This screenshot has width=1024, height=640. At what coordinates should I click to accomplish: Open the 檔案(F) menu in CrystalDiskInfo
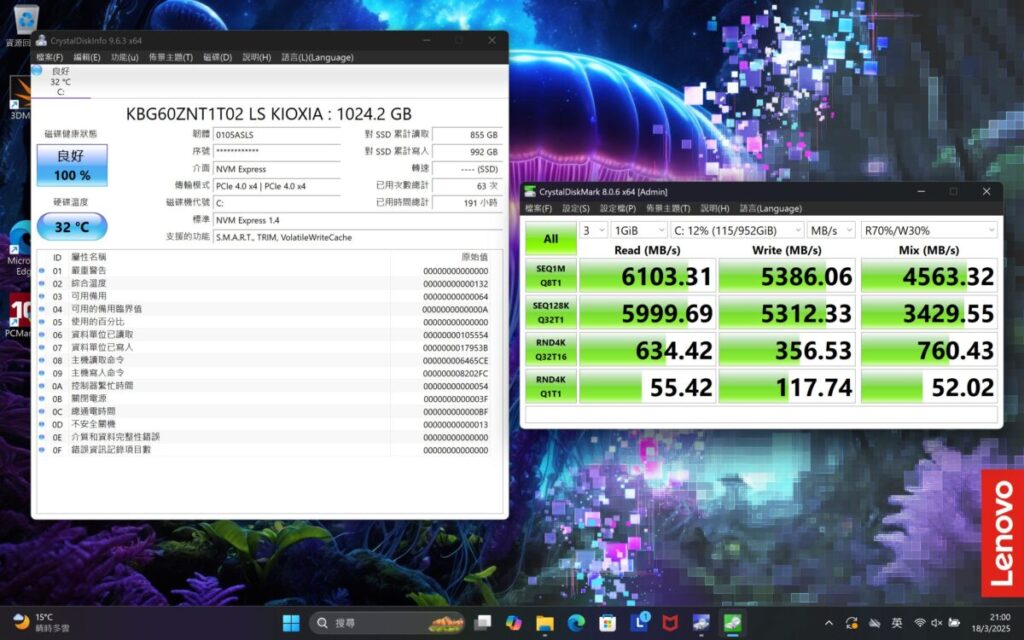pyautogui.click(x=50, y=57)
